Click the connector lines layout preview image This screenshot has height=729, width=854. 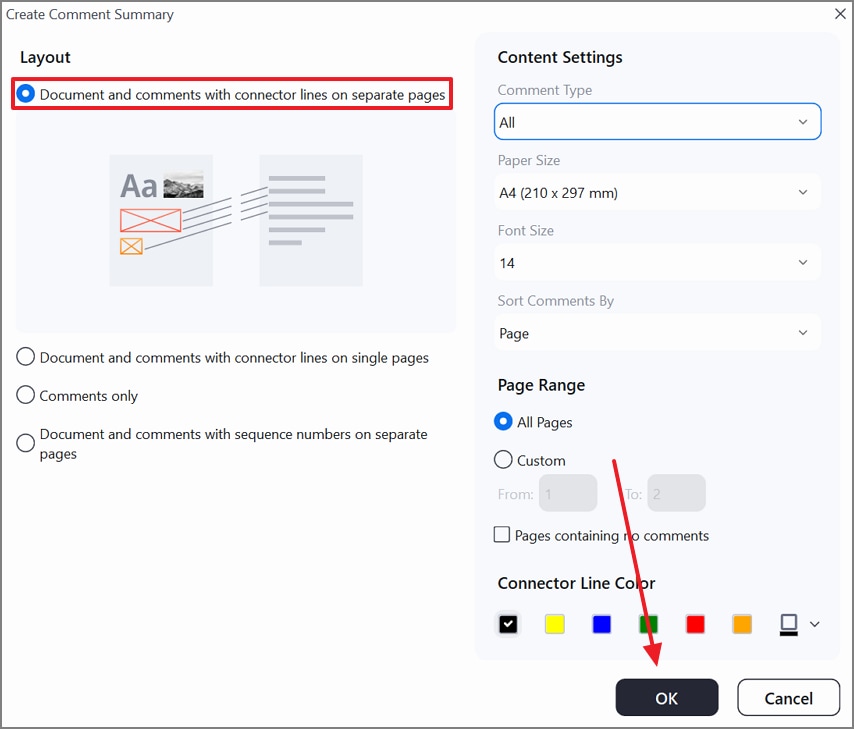pyautogui.click(x=235, y=220)
